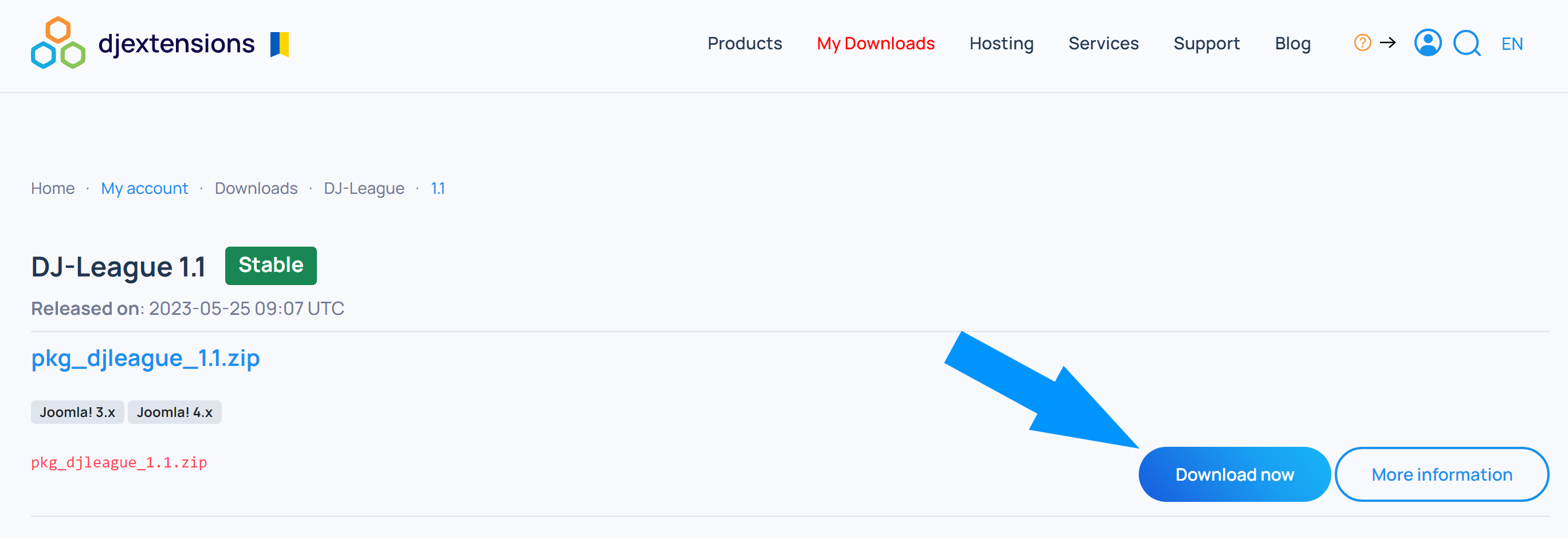Open the Blog menu item
This screenshot has height=538, width=1568.
click(1292, 43)
